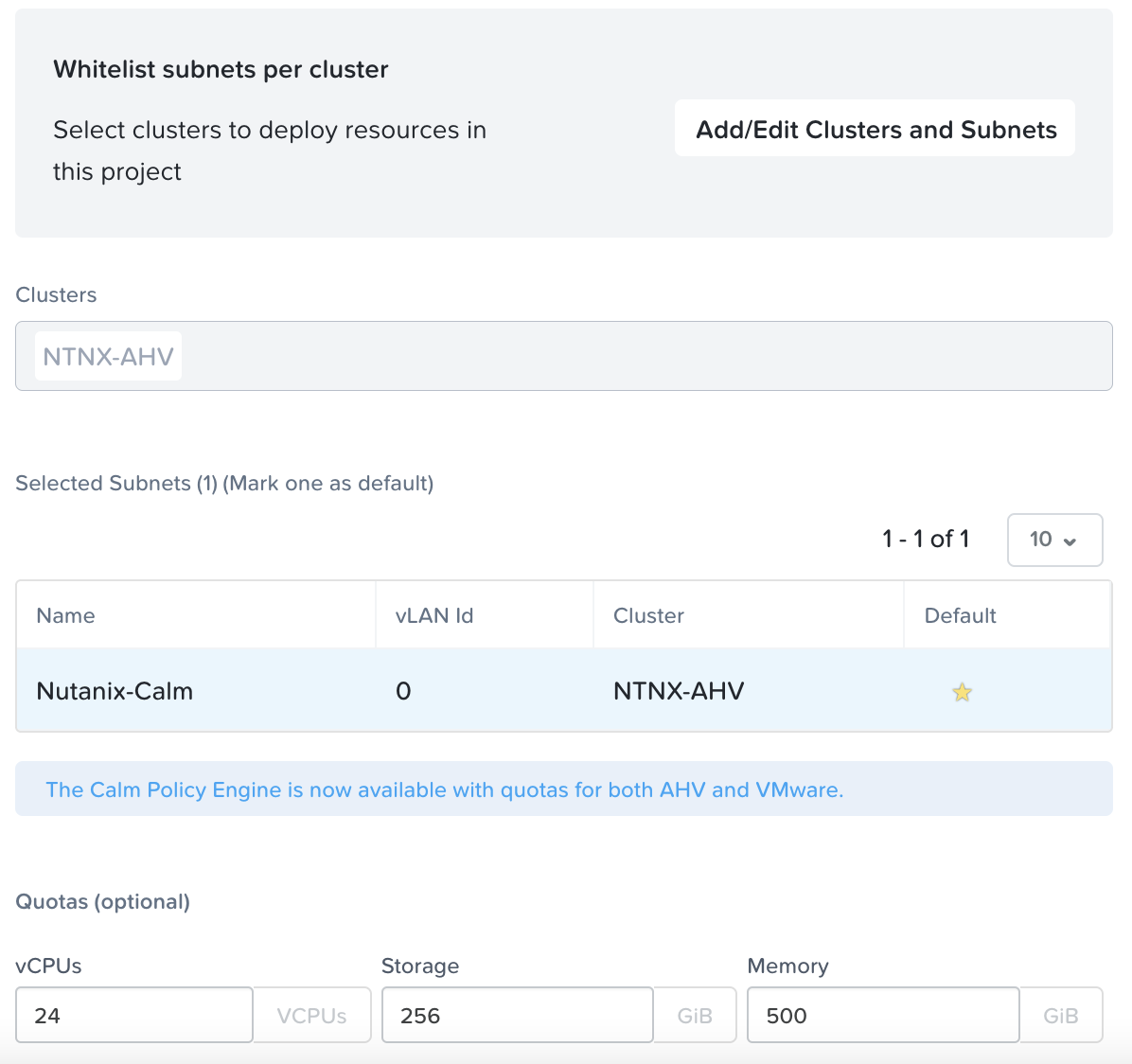Sort by the Name column header
The width and height of the screenshot is (1132, 1064).
pyautogui.click(x=65, y=615)
